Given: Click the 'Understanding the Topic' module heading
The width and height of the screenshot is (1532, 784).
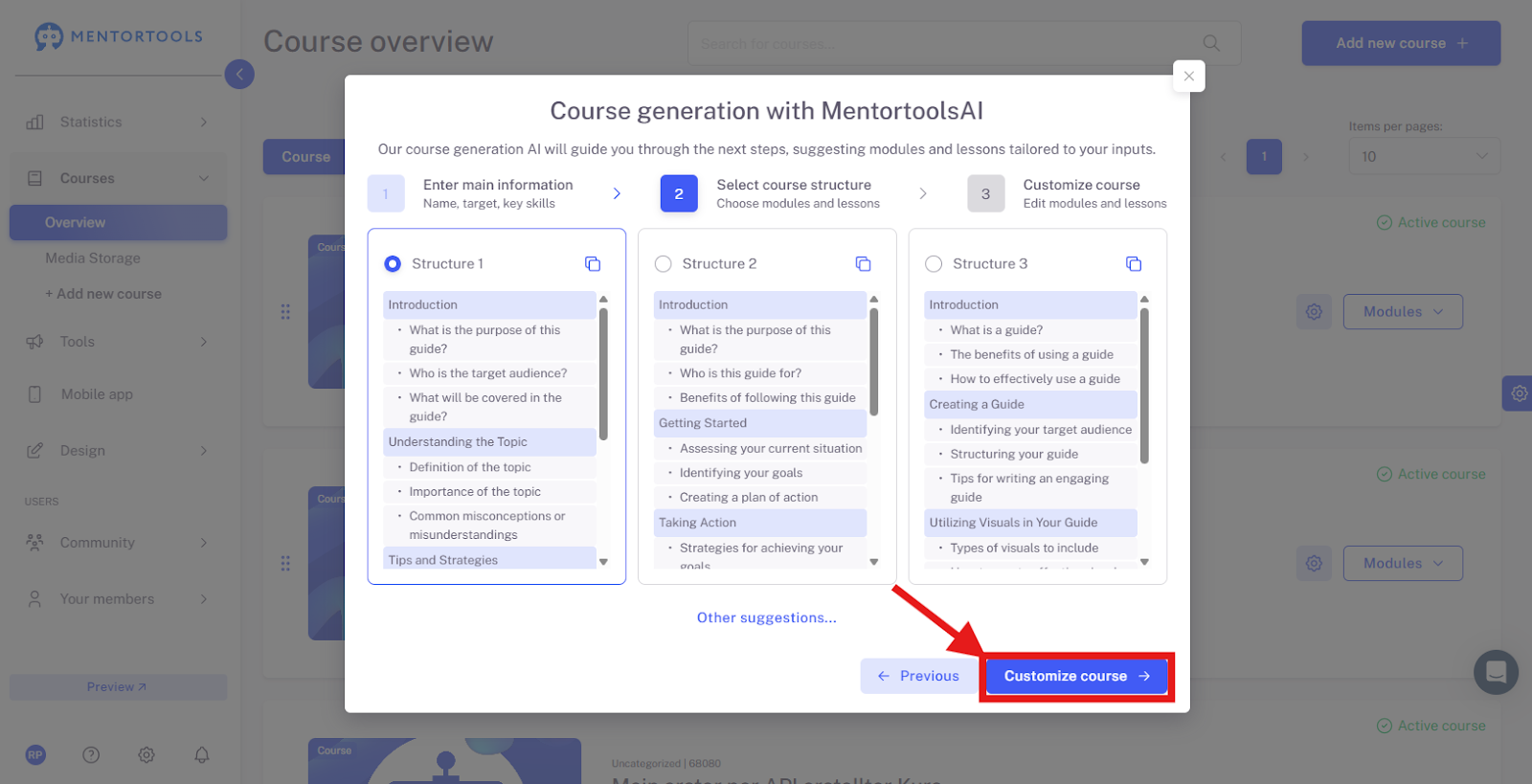Looking at the screenshot, I should [x=489, y=442].
